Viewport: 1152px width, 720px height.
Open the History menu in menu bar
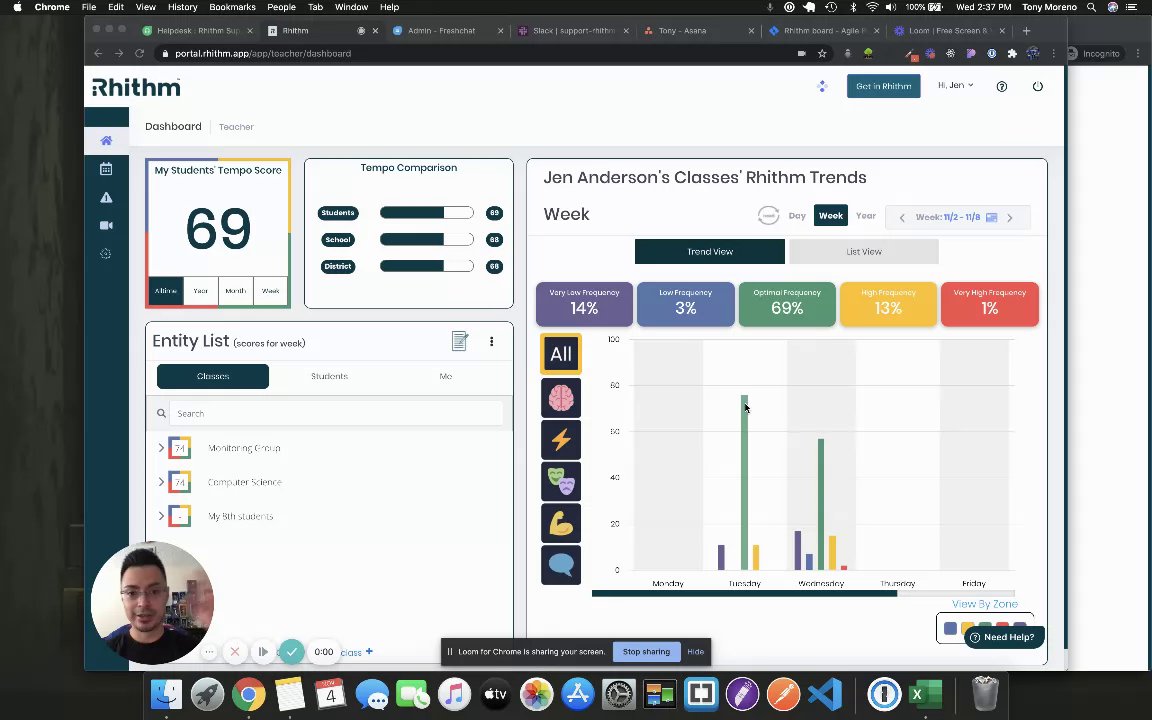[182, 7]
